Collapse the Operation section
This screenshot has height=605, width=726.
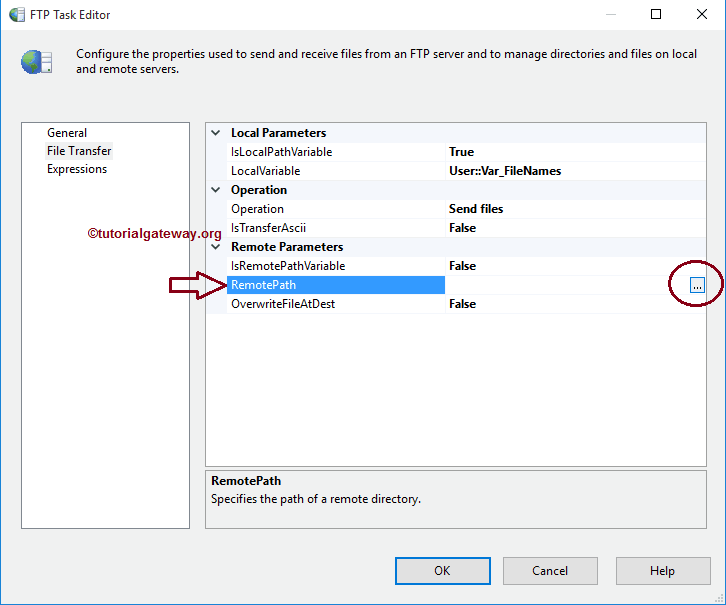click(216, 190)
